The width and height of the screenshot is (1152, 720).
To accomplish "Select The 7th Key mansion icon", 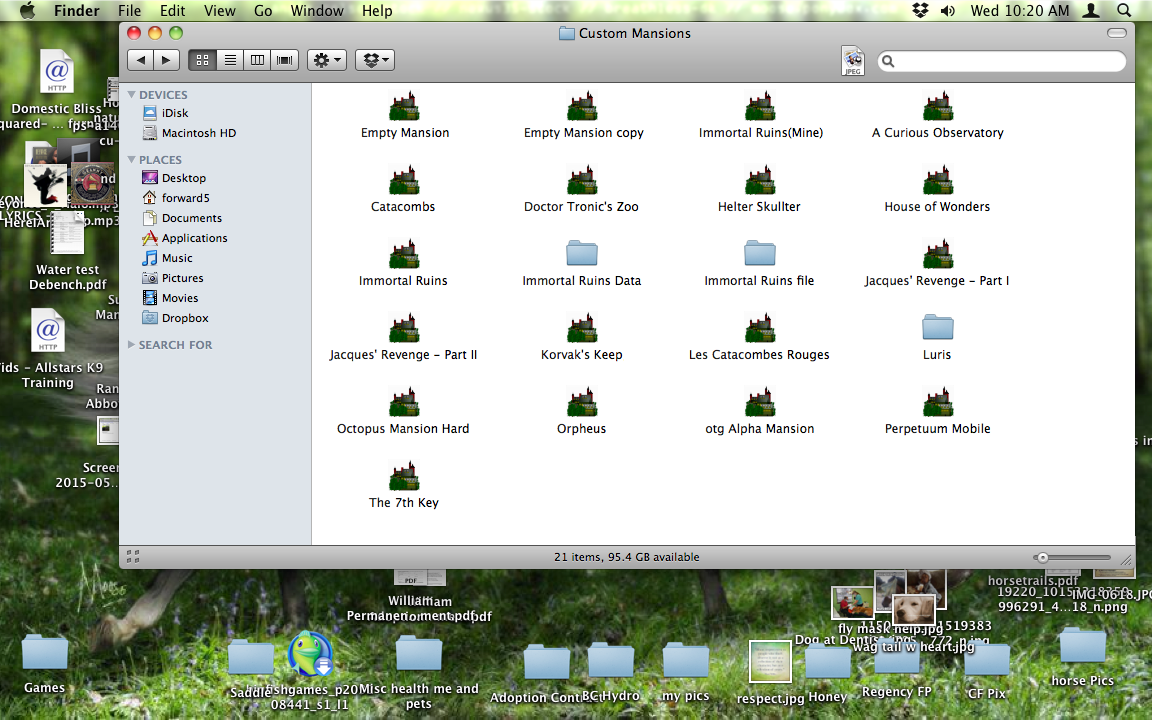I will (x=403, y=476).
